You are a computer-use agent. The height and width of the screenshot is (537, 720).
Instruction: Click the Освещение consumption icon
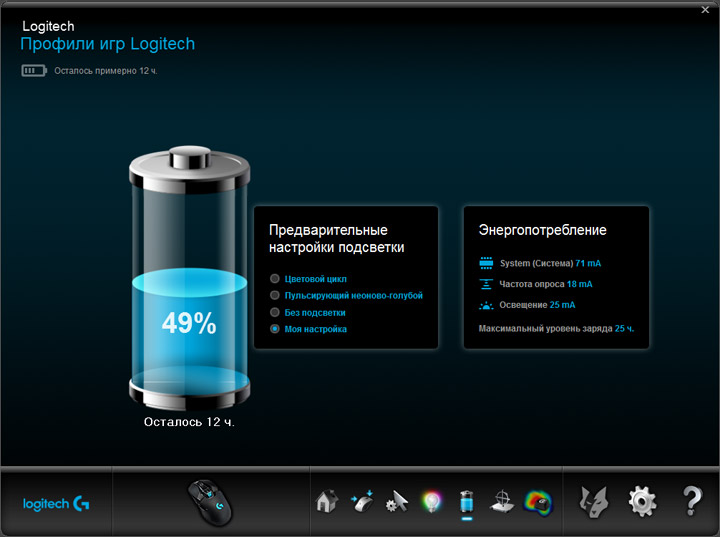486,305
